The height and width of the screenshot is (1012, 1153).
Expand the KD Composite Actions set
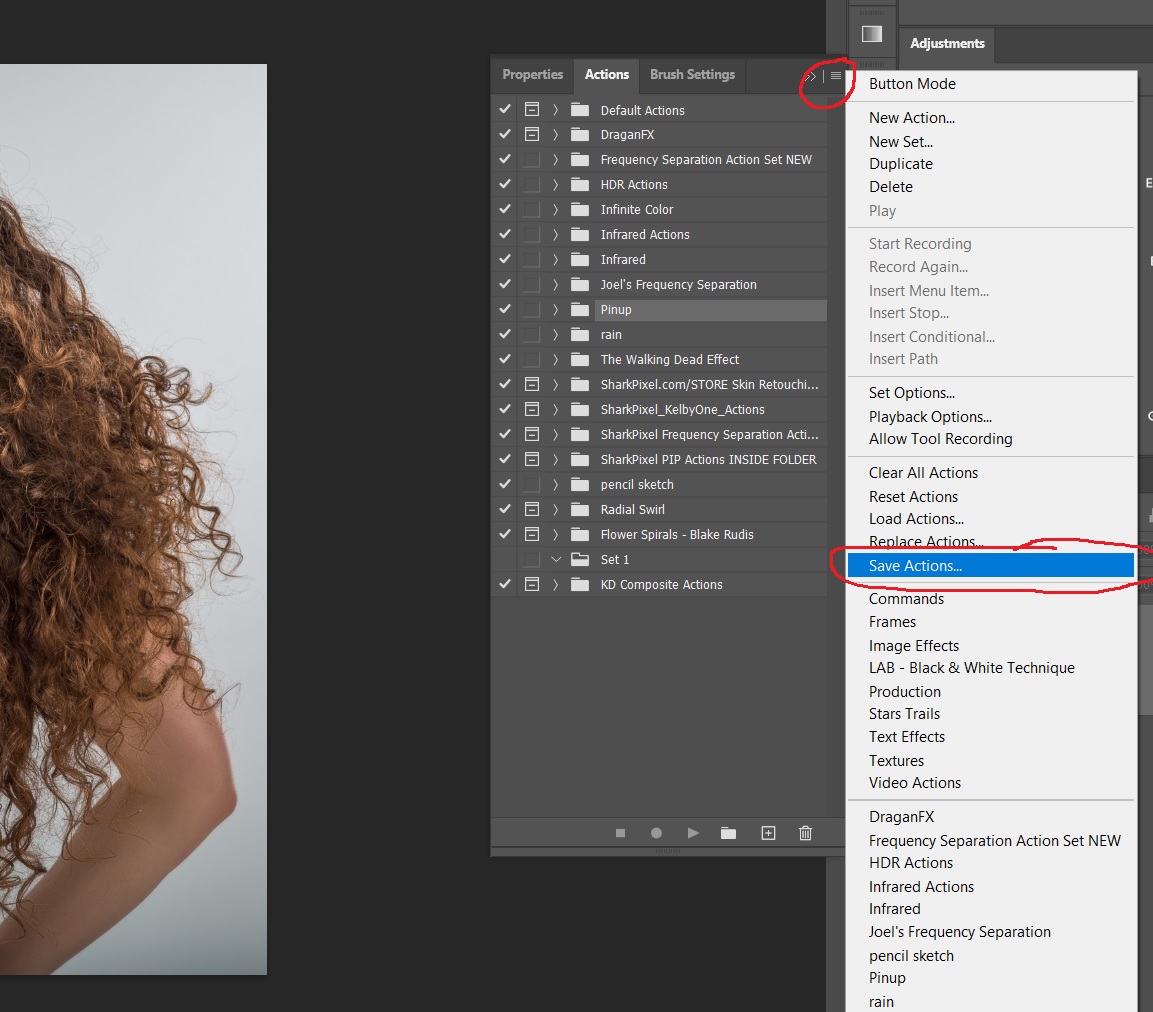click(x=556, y=585)
